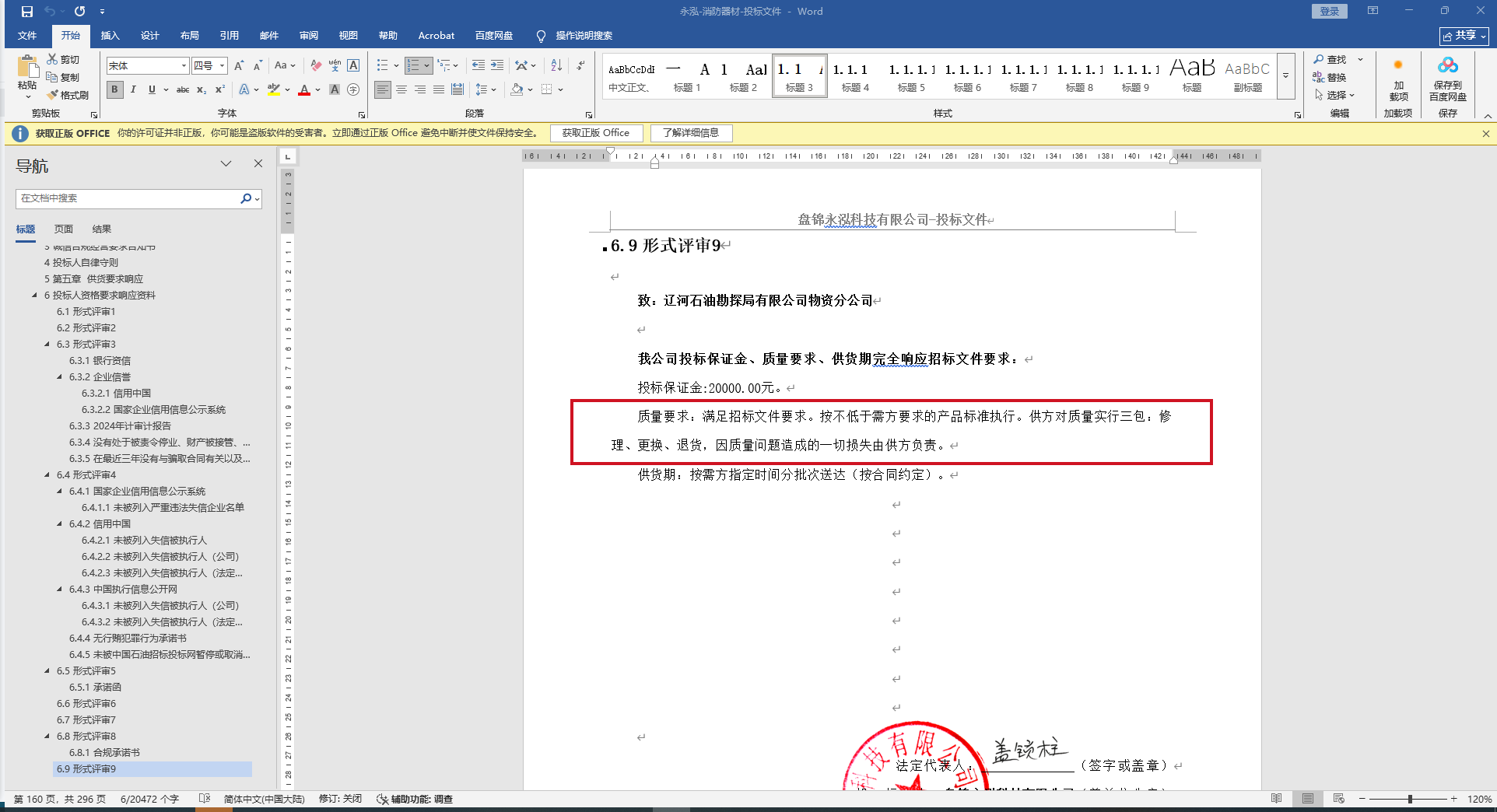Toggle left alignment for the paragraph

tap(383, 90)
